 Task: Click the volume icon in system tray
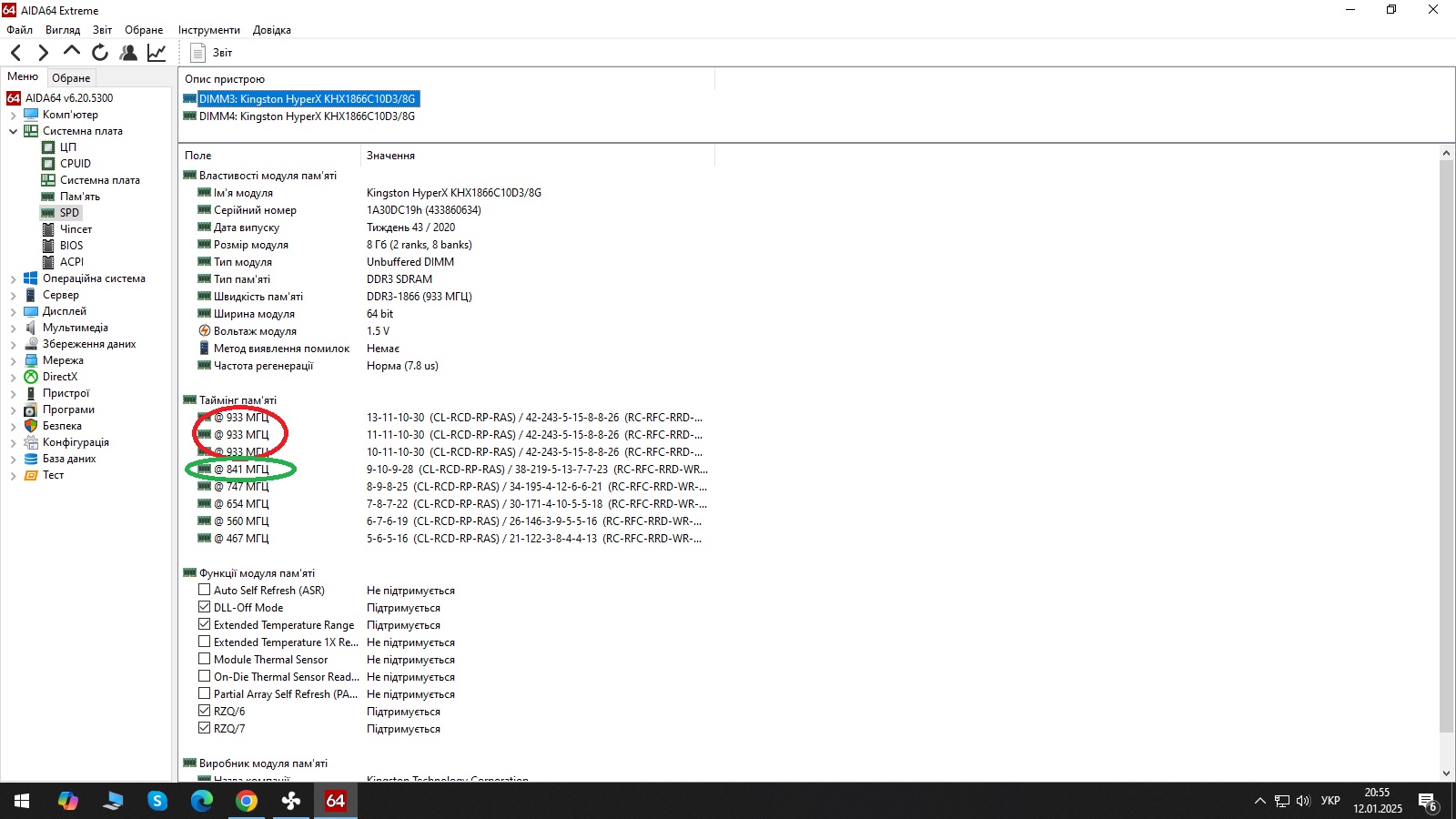click(1303, 801)
